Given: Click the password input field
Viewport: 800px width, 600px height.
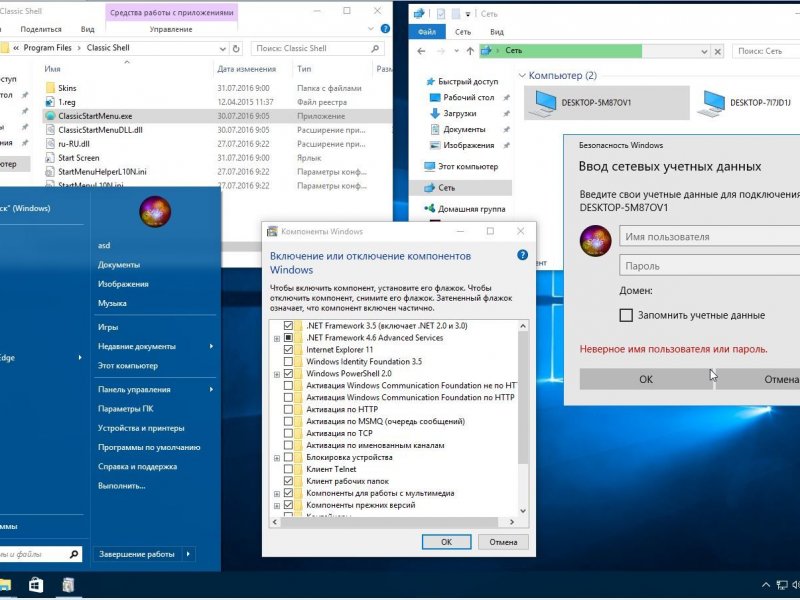Looking at the screenshot, I should tap(710, 266).
